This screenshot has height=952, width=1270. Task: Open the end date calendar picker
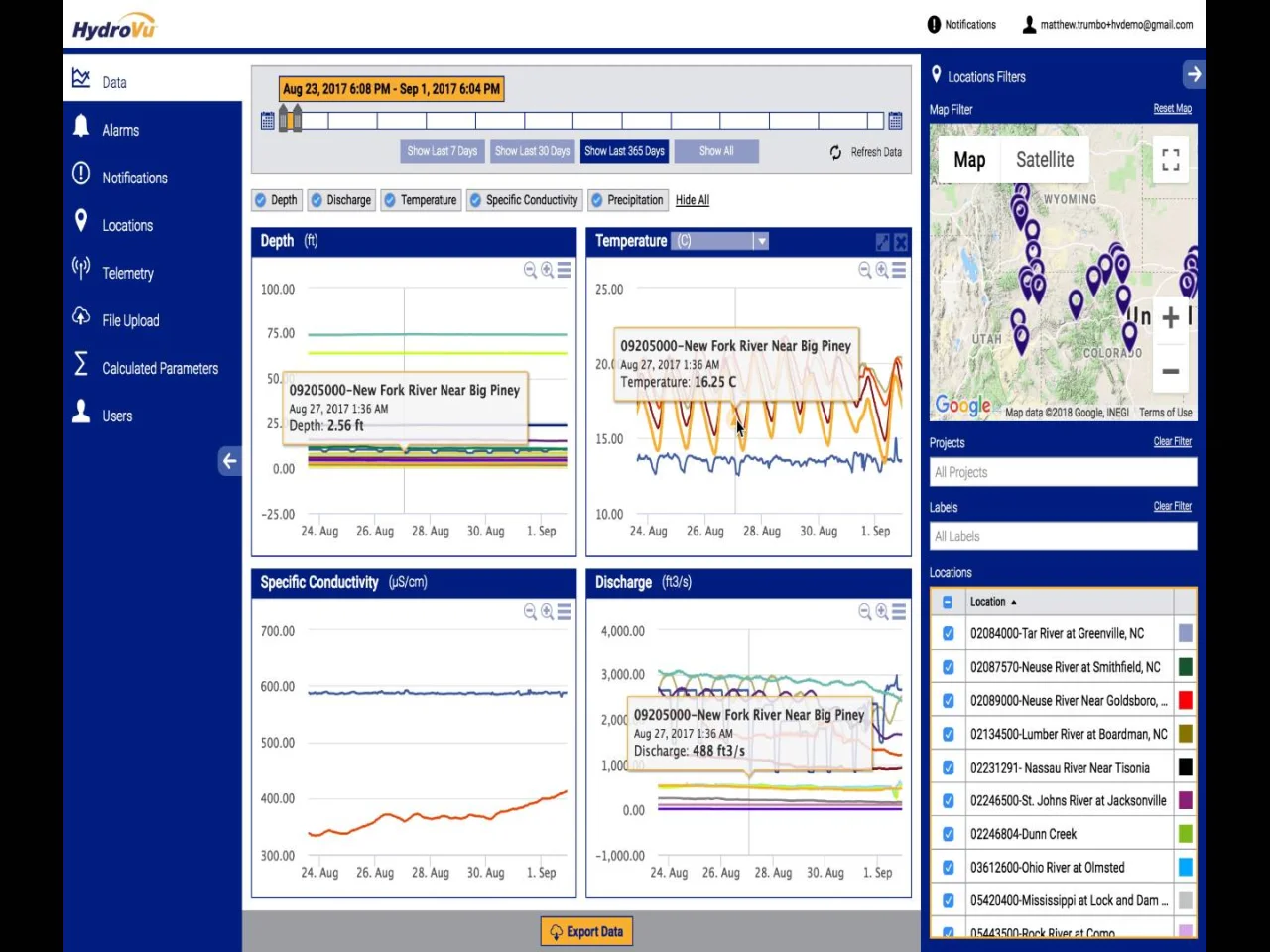click(895, 121)
